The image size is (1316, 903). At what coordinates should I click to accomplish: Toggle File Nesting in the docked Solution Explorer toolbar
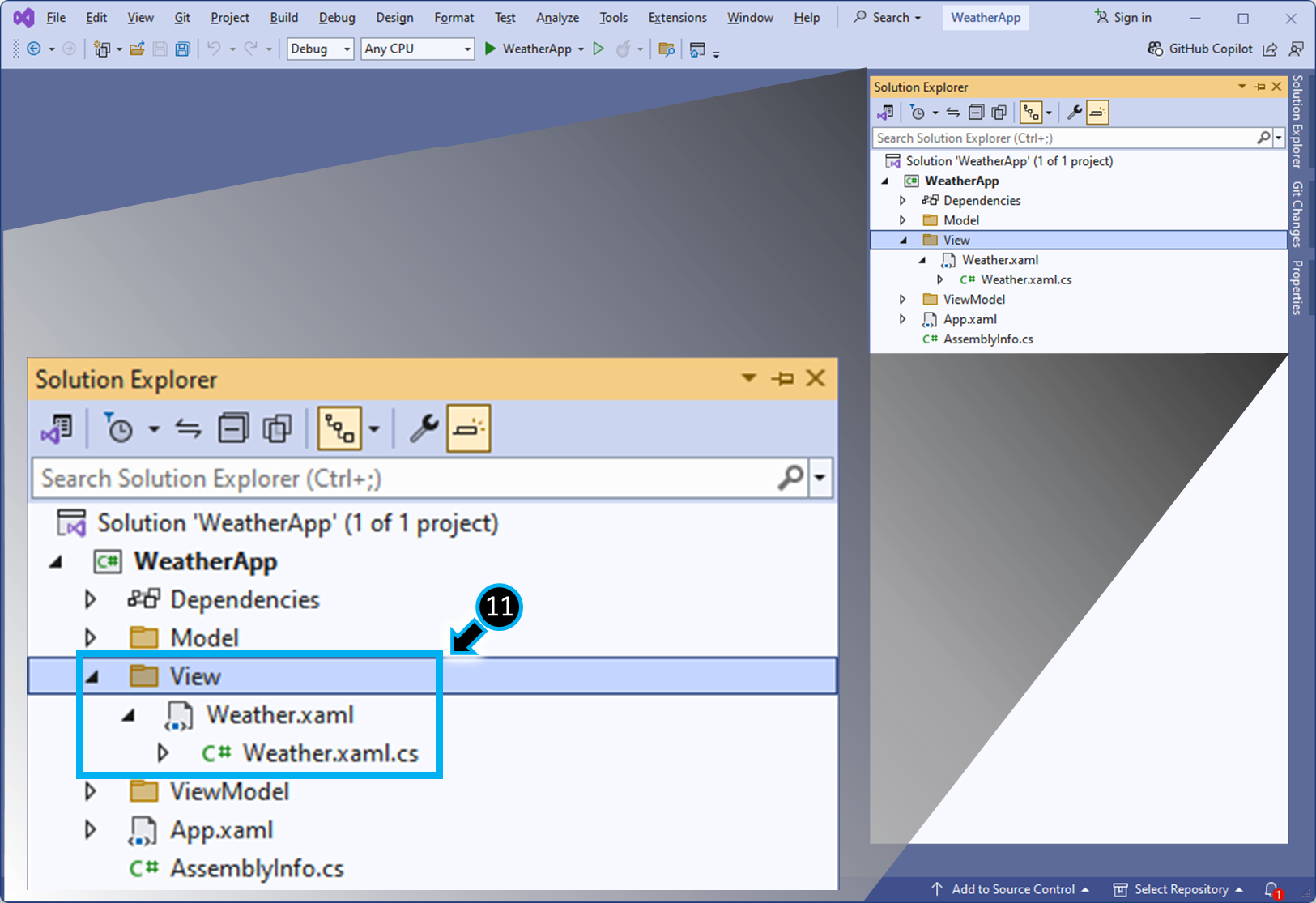[1031, 113]
